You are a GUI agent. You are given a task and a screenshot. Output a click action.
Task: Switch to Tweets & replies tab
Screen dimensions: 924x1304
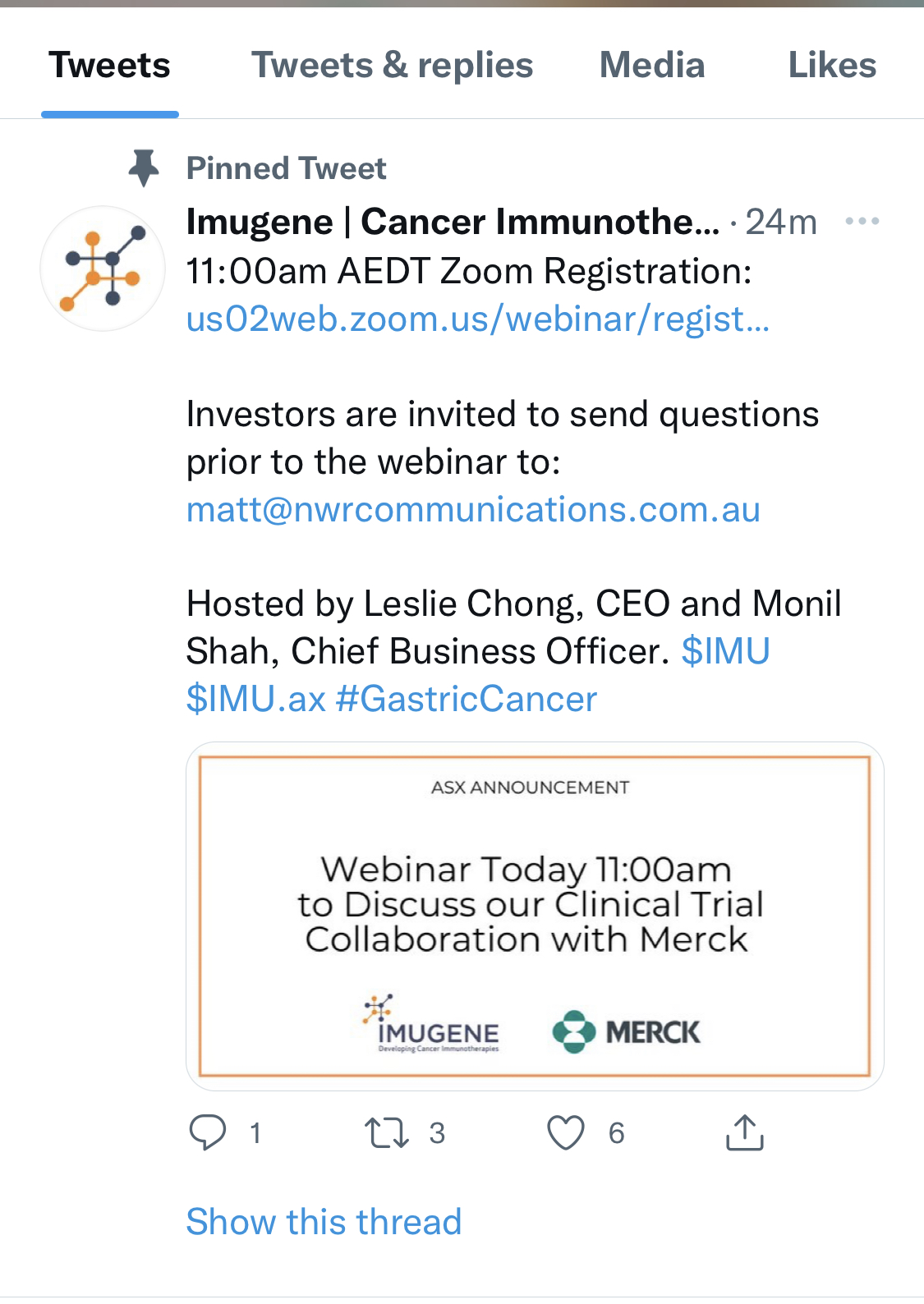(x=392, y=66)
